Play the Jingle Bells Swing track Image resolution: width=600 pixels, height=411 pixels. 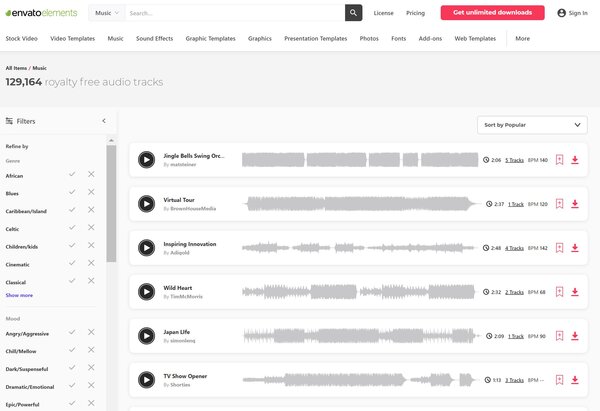pos(146,159)
